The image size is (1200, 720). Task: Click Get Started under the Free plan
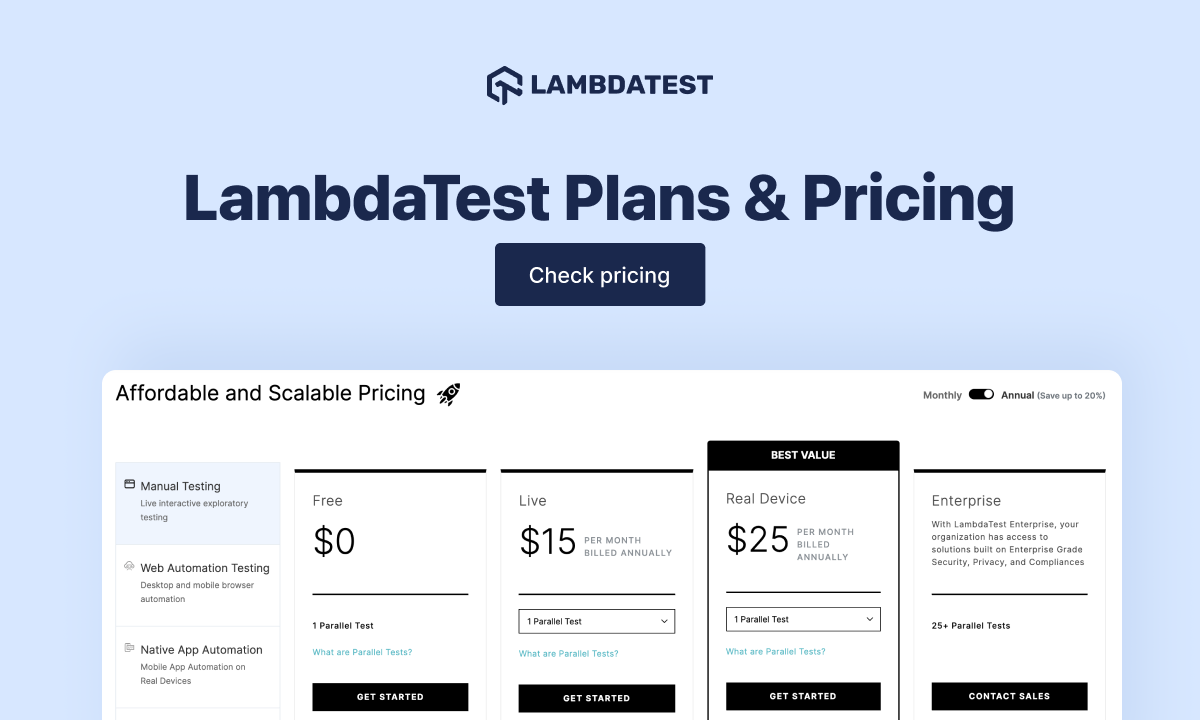[x=390, y=697]
